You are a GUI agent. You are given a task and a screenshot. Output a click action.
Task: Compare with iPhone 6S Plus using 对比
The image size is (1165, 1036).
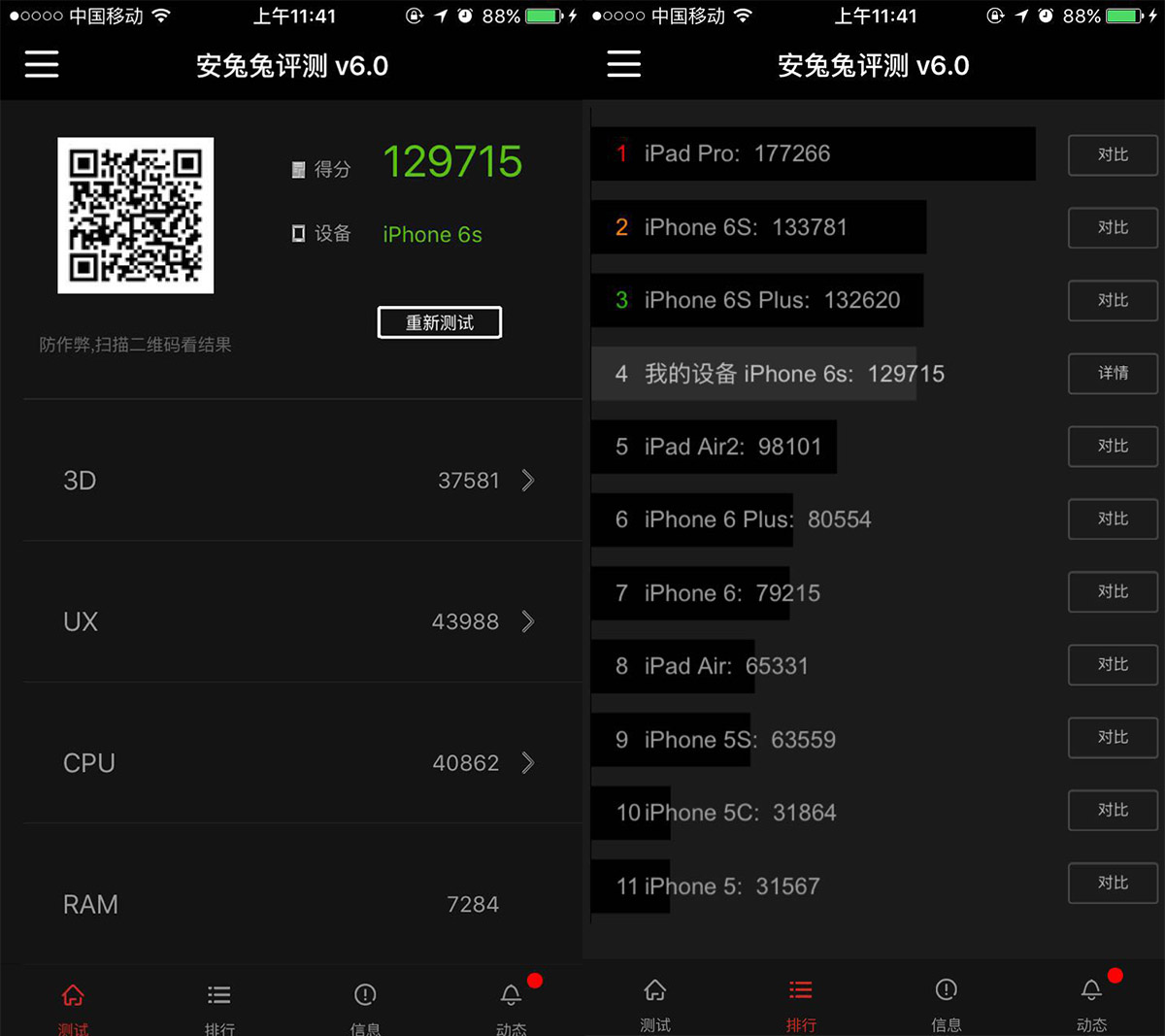(1114, 300)
